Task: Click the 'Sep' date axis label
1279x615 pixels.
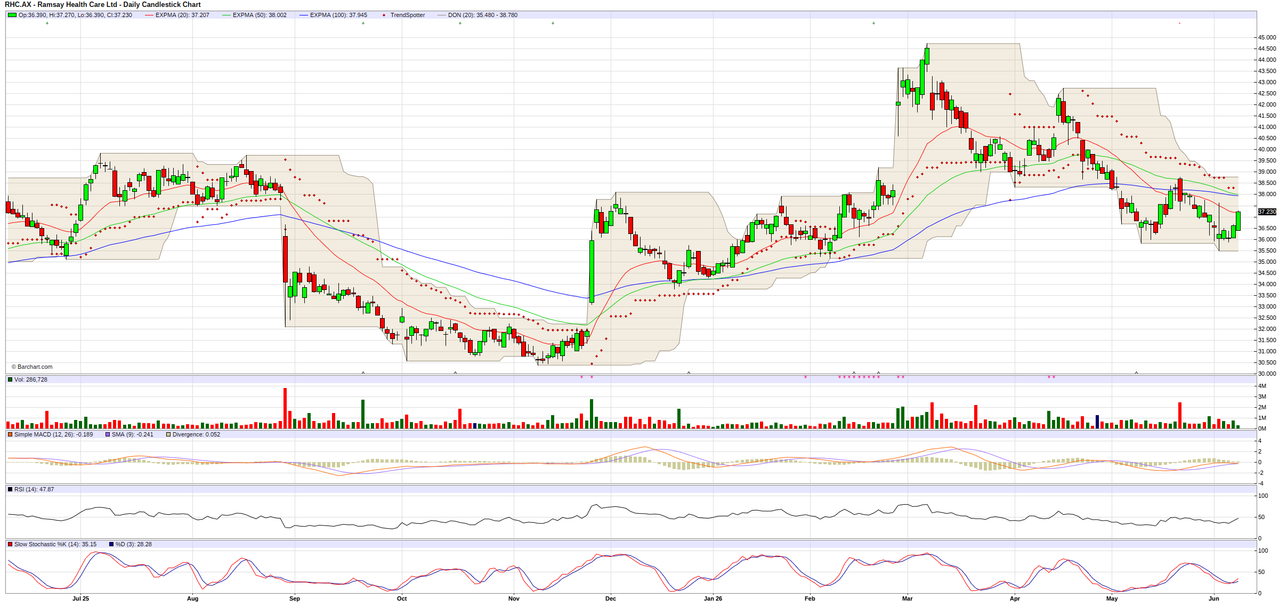Action: point(294,599)
